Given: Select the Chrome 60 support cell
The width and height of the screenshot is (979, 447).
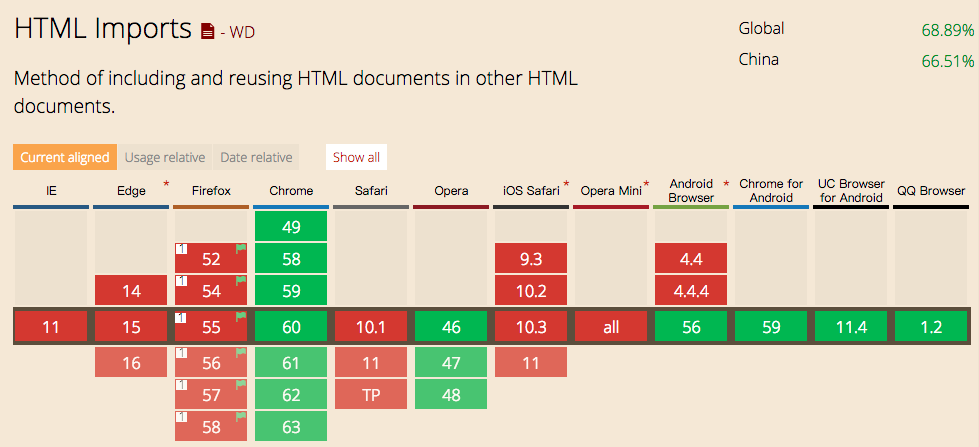Looking at the screenshot, I should pos(291,327).
